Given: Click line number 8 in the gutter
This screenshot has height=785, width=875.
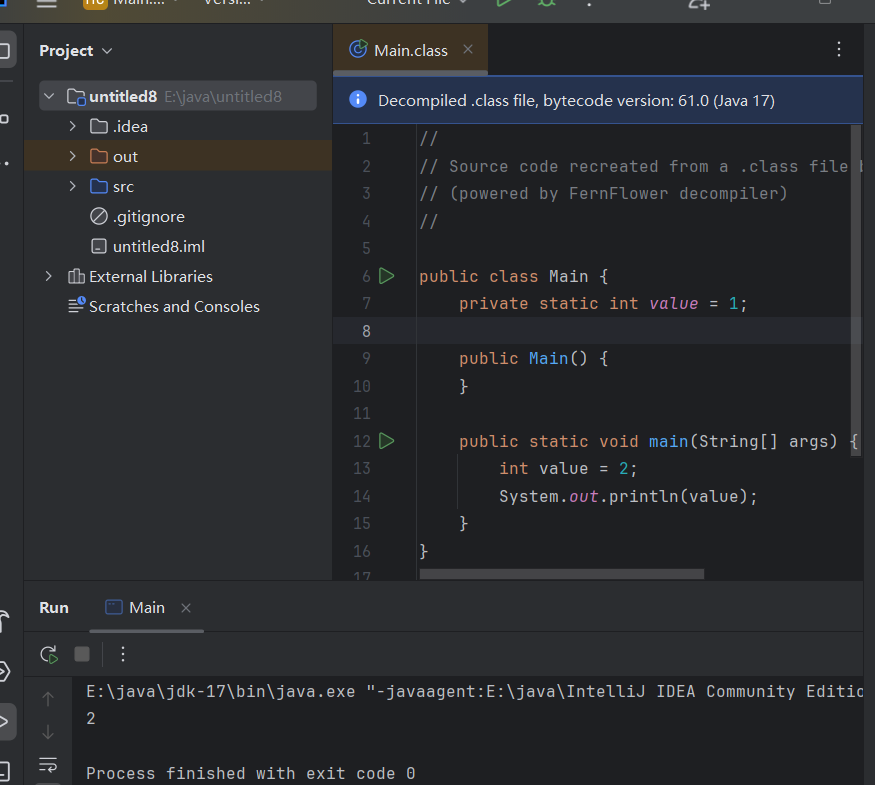Looking at the screenshot, I should (x=366, y=331).
